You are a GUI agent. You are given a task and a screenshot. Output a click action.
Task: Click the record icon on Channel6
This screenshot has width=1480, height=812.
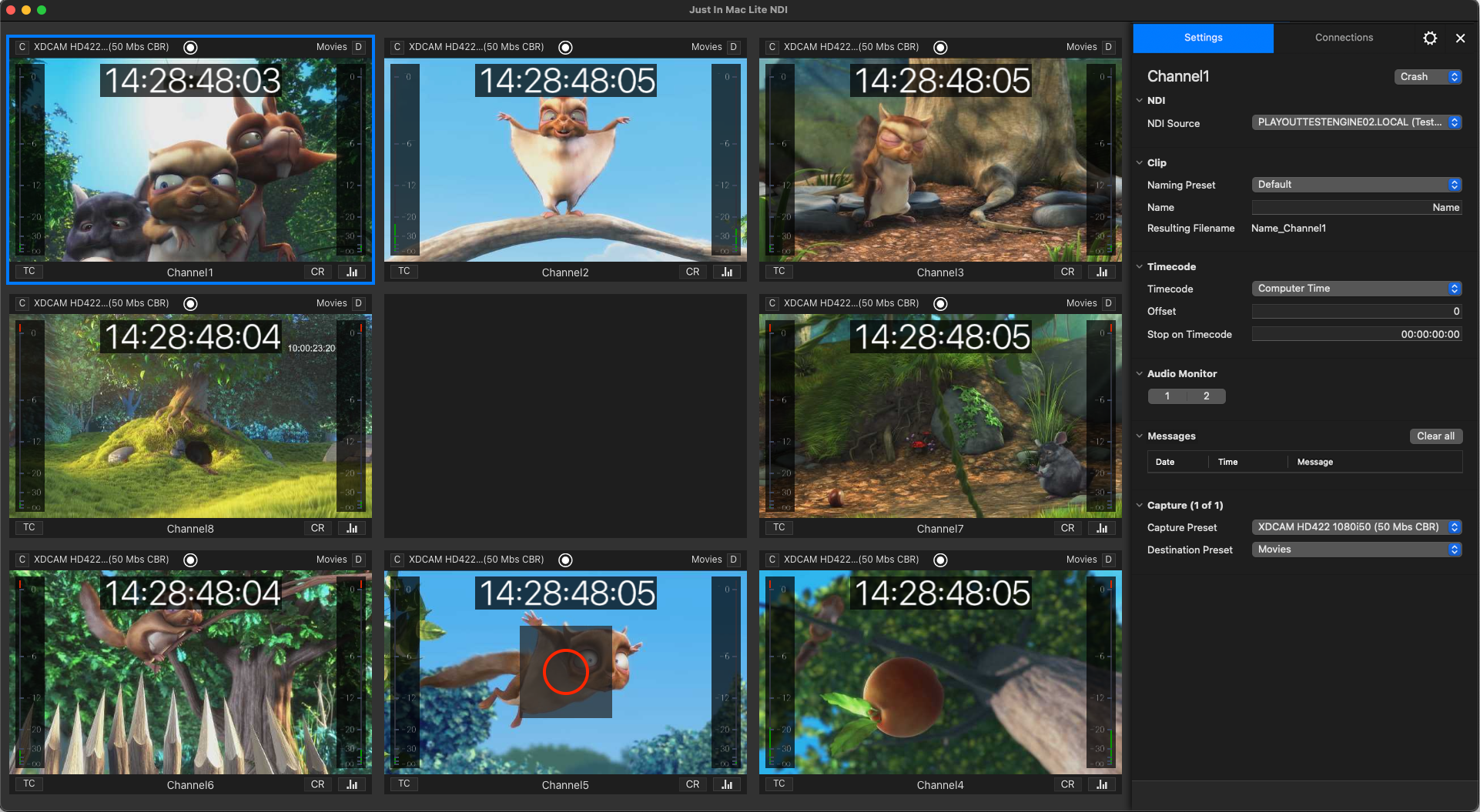tap(190, 560)
